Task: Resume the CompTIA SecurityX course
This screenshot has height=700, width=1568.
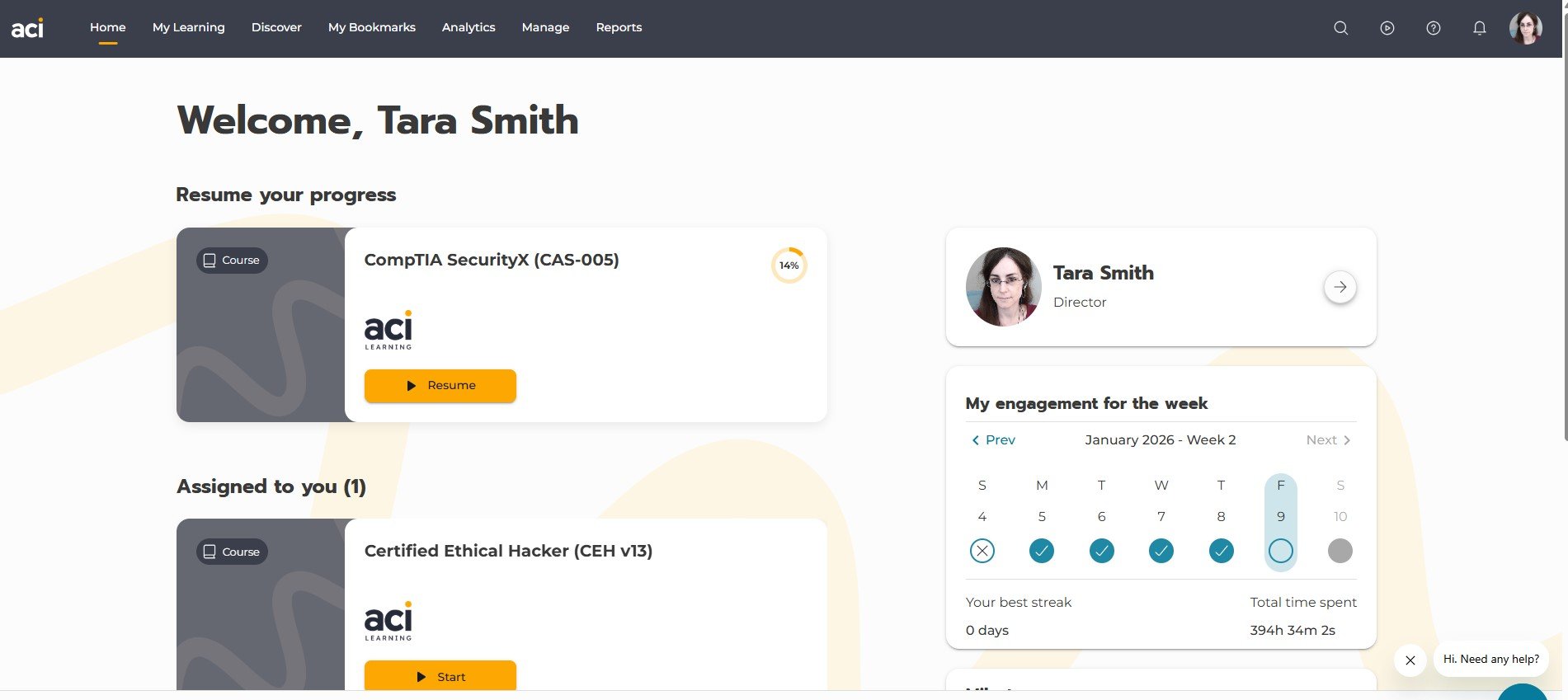Action: coord(440,386)
